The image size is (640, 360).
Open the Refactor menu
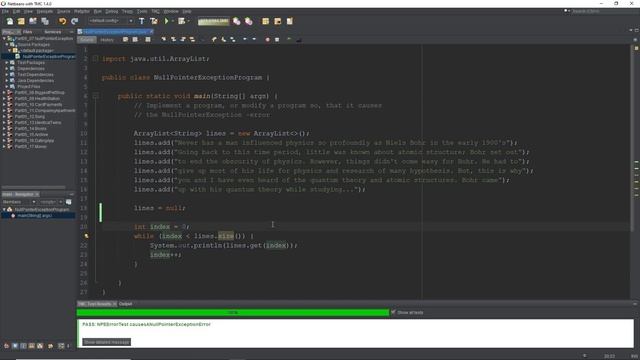(x=82, y=11)
